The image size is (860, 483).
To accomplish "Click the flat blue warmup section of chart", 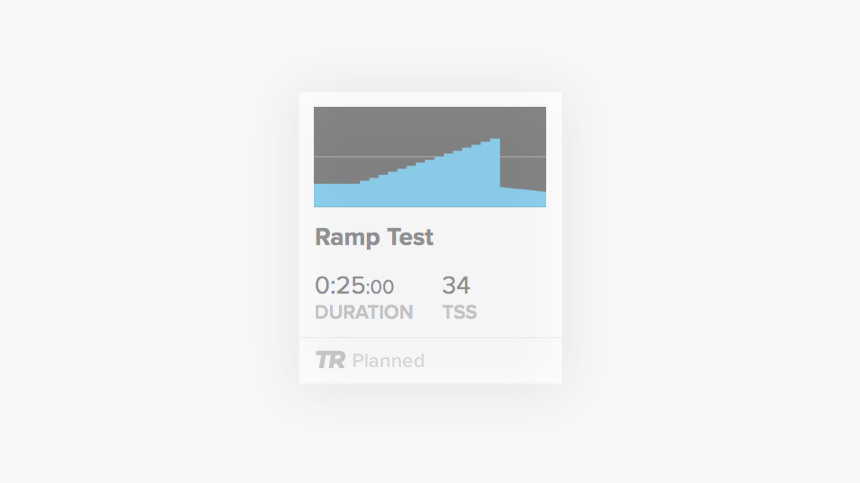I will click(336, 194).
